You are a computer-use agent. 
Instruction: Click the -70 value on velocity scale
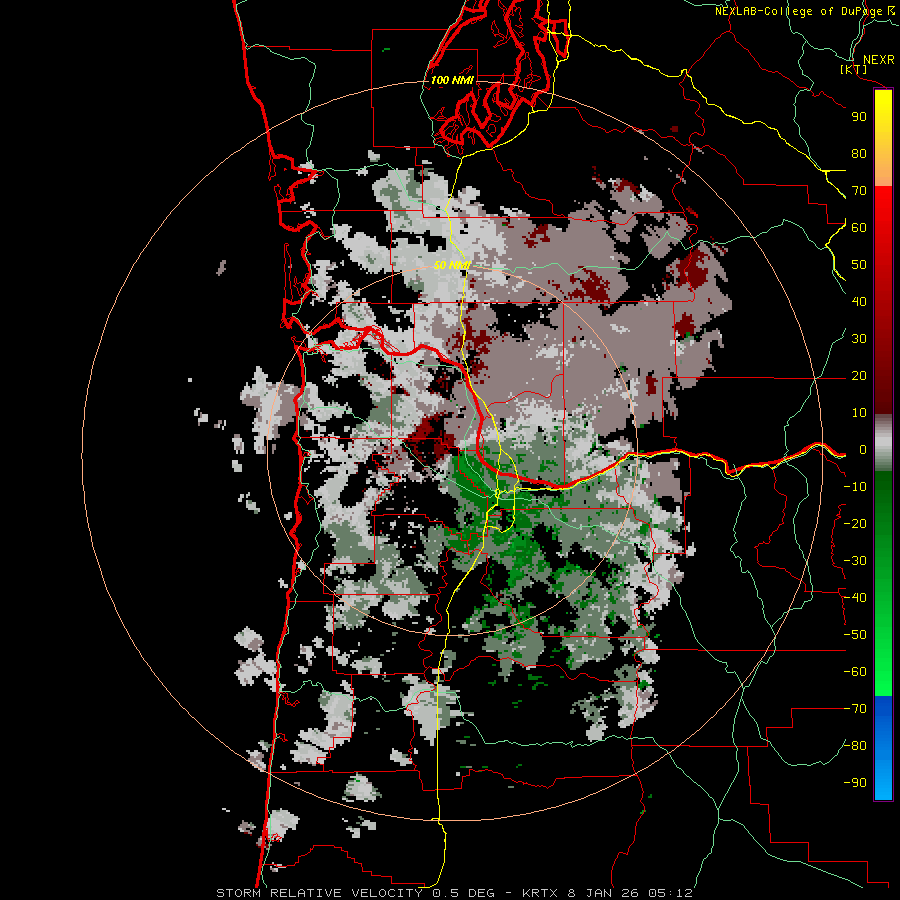855,709
